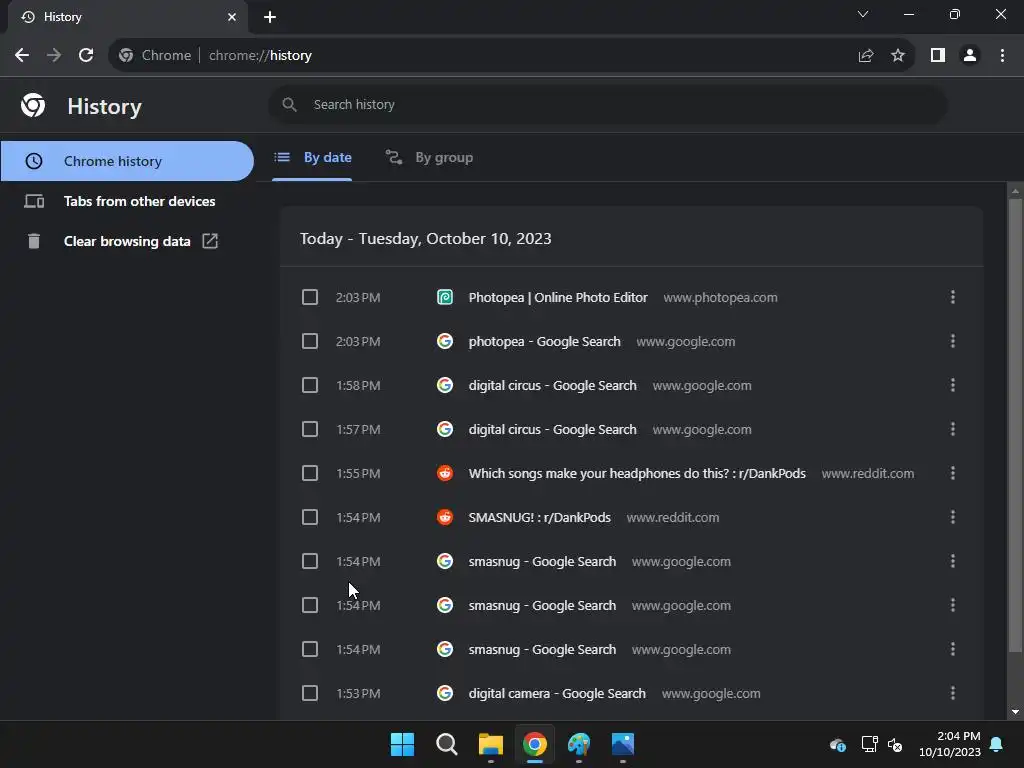Click the history page vertical scrollbar
The image size is (1024, 768).
click(1015, 424)
